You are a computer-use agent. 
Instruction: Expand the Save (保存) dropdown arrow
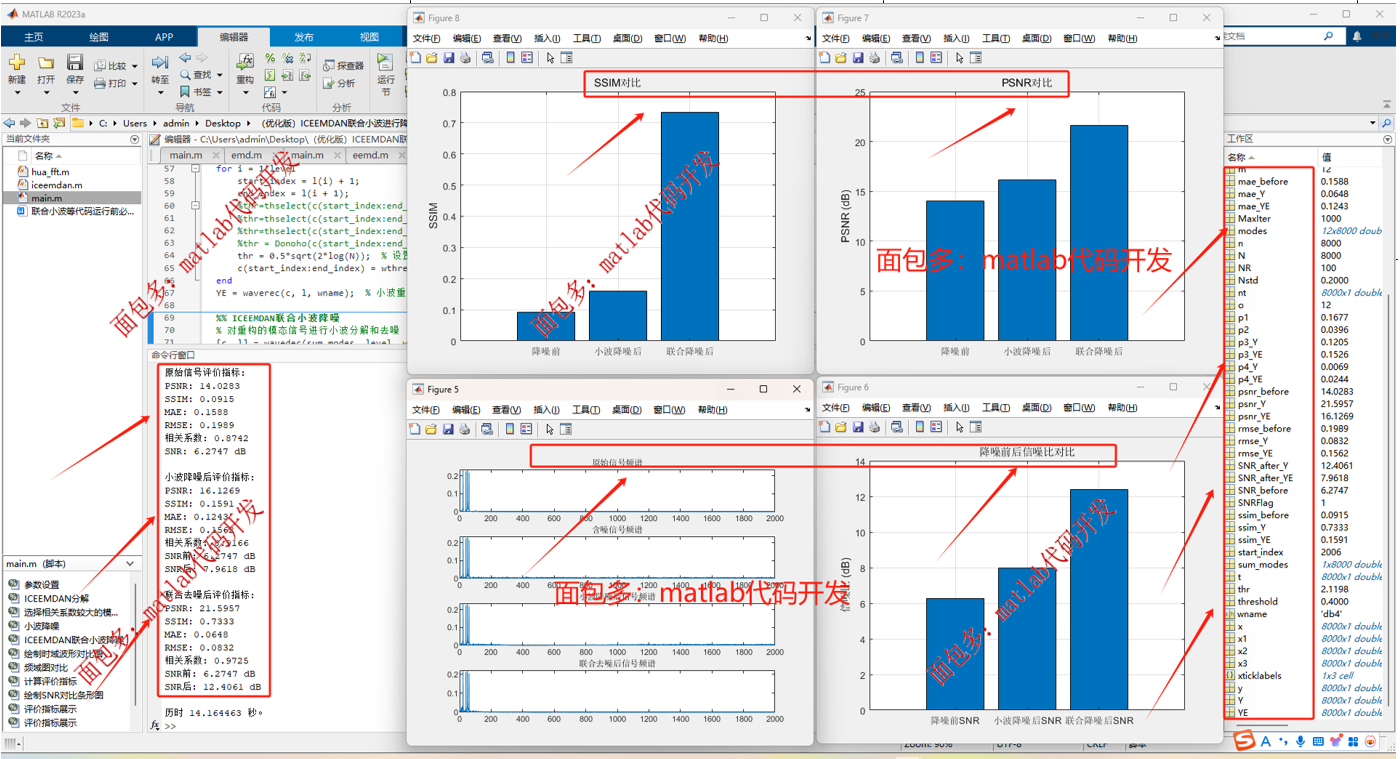tap(75, 93)
